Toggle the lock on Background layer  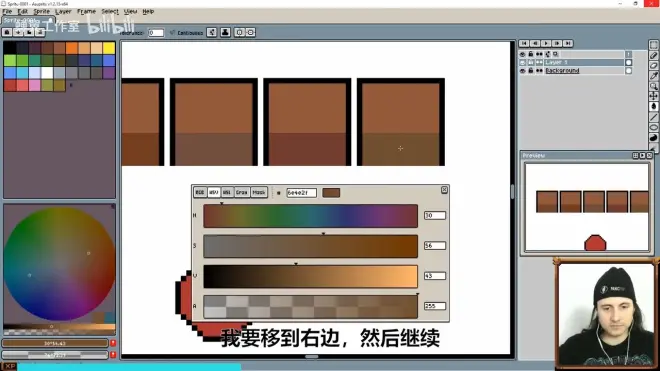pyautogui.click(x=531, y=71)
